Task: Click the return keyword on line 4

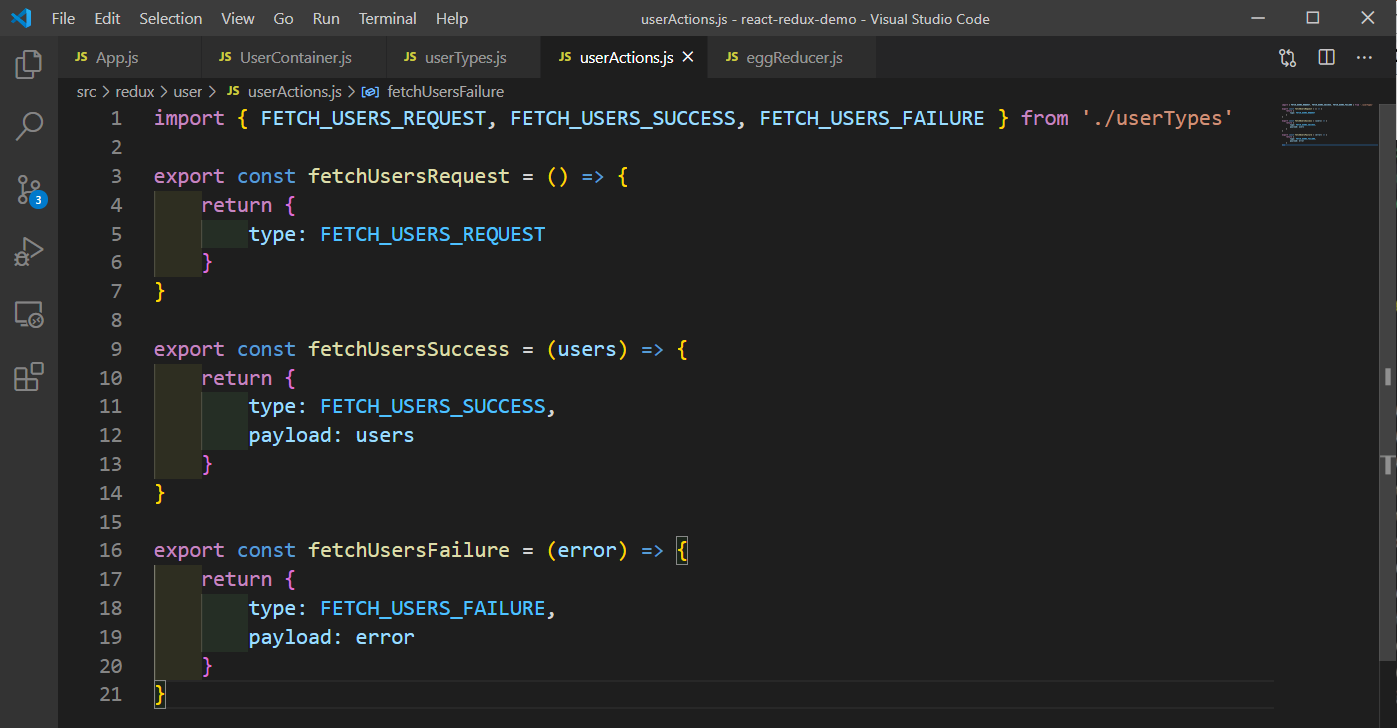Action: click(x=237, y=205)
